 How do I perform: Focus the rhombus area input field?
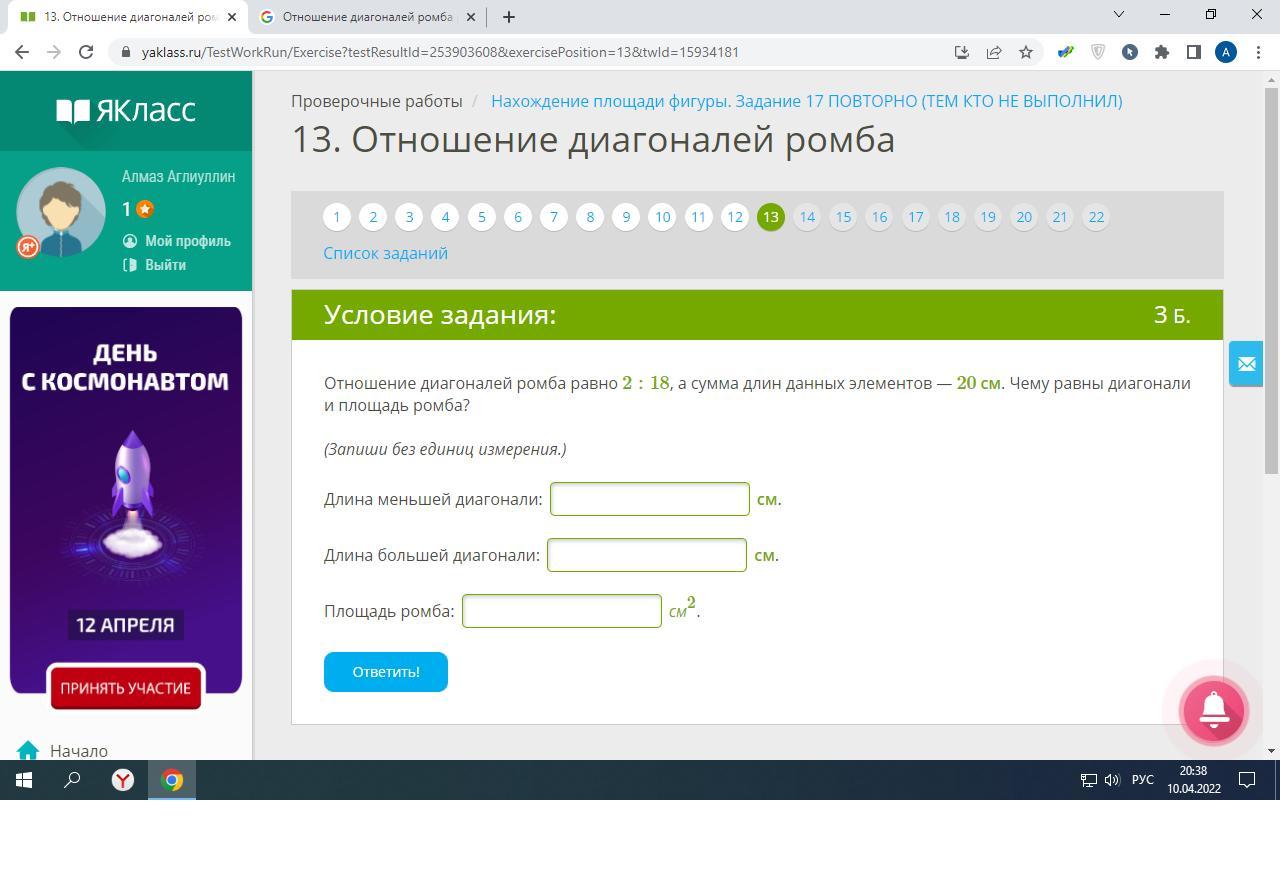click(x=562, y=611)
